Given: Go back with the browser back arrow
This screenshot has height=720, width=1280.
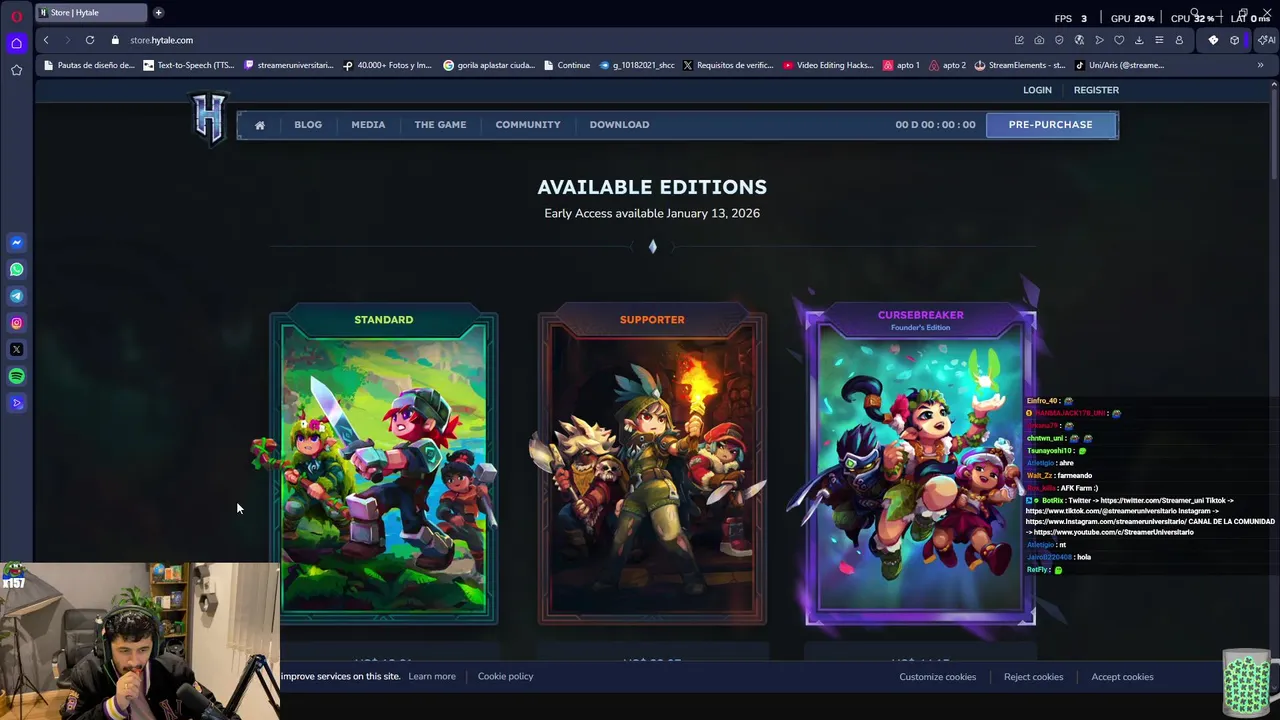Looking at the screenshot, I should pyautogui.click(x=46, y=40).
